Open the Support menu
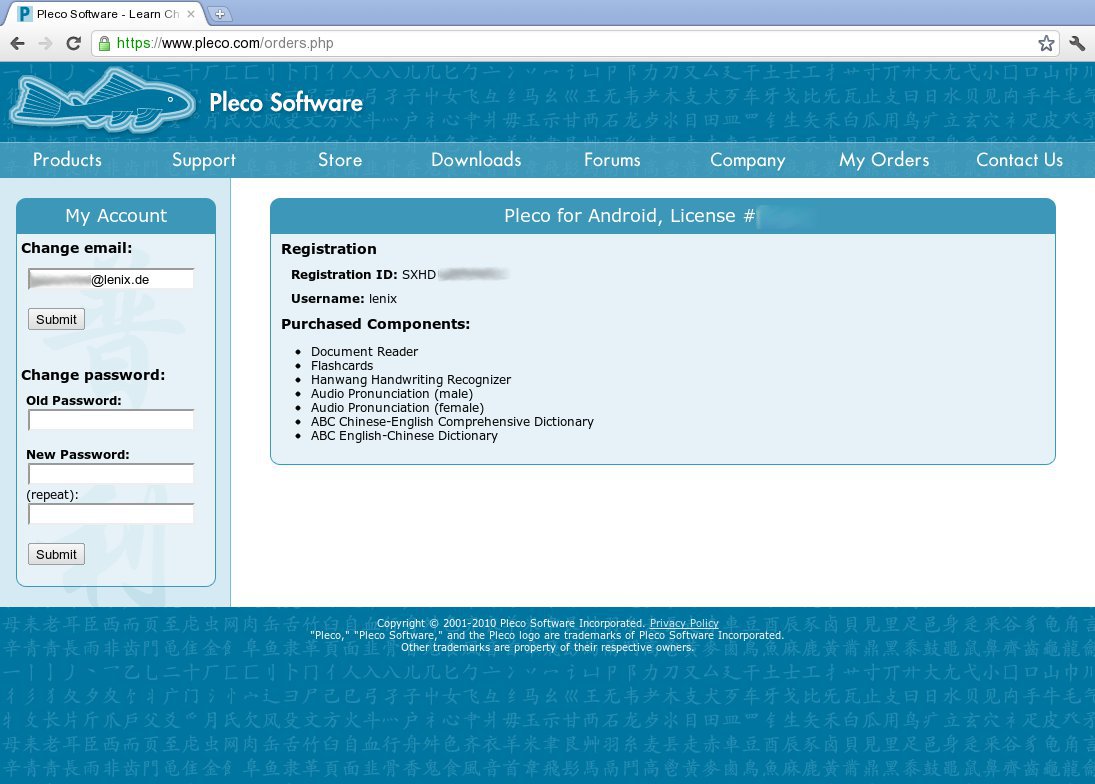The image size is (1095, 784). [204, 160]
